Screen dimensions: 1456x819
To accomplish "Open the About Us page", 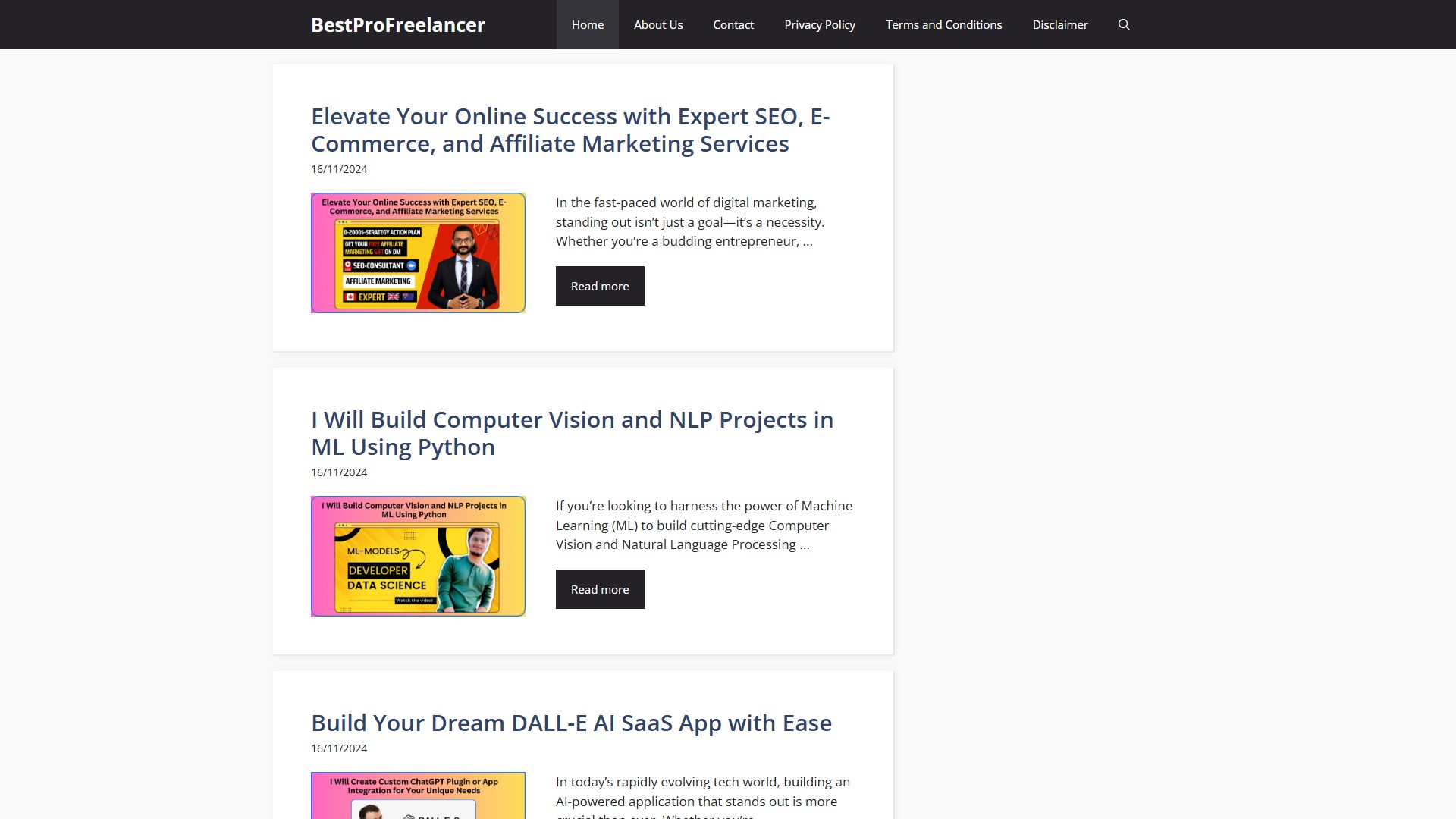I will coord(657,25).
